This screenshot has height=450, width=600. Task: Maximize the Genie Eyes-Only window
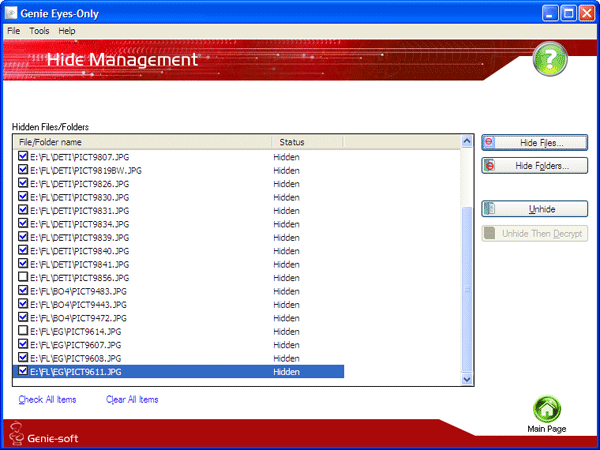click(x=569, y=14)
